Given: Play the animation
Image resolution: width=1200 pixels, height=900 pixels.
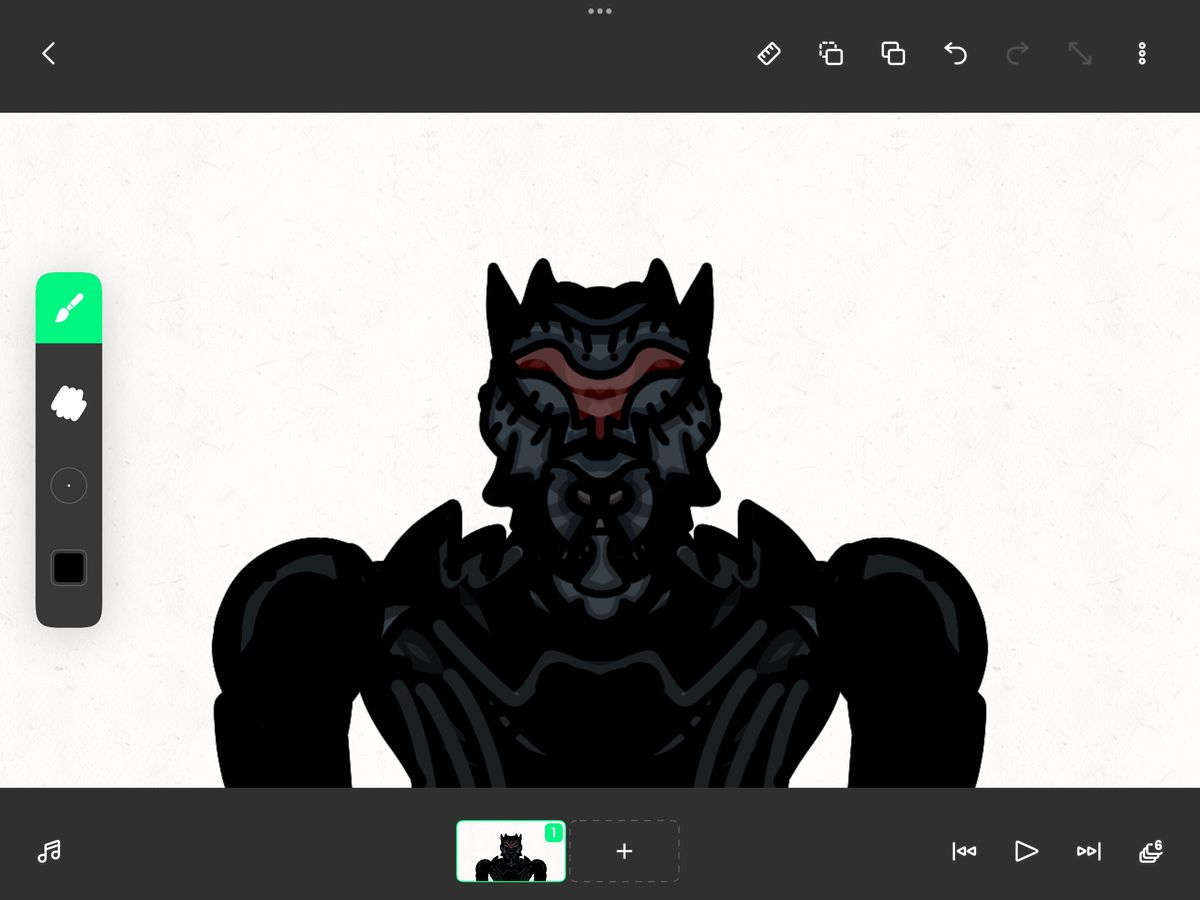Looking at the screenshot, I should [x=1026, y=851].
